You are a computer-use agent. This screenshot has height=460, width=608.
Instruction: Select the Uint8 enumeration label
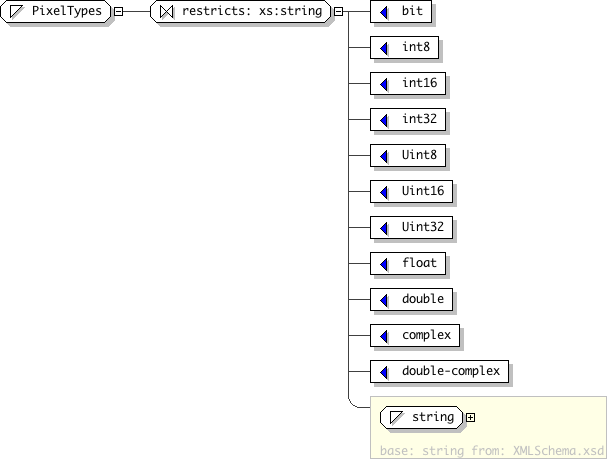pos(419,155)
